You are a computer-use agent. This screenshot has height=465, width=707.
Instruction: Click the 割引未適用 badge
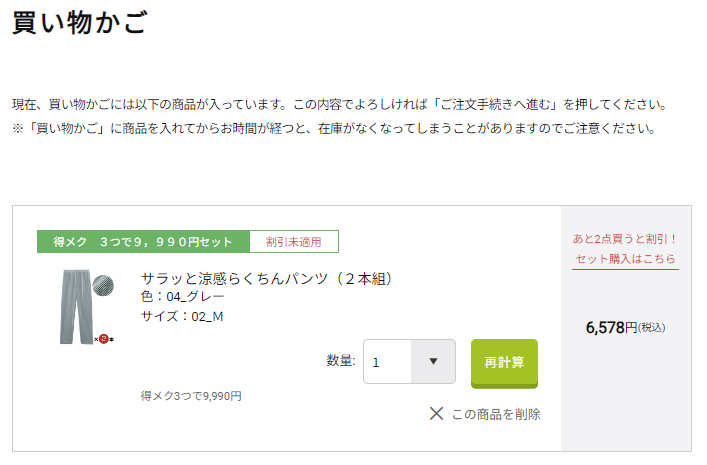[x=294, y=242]
